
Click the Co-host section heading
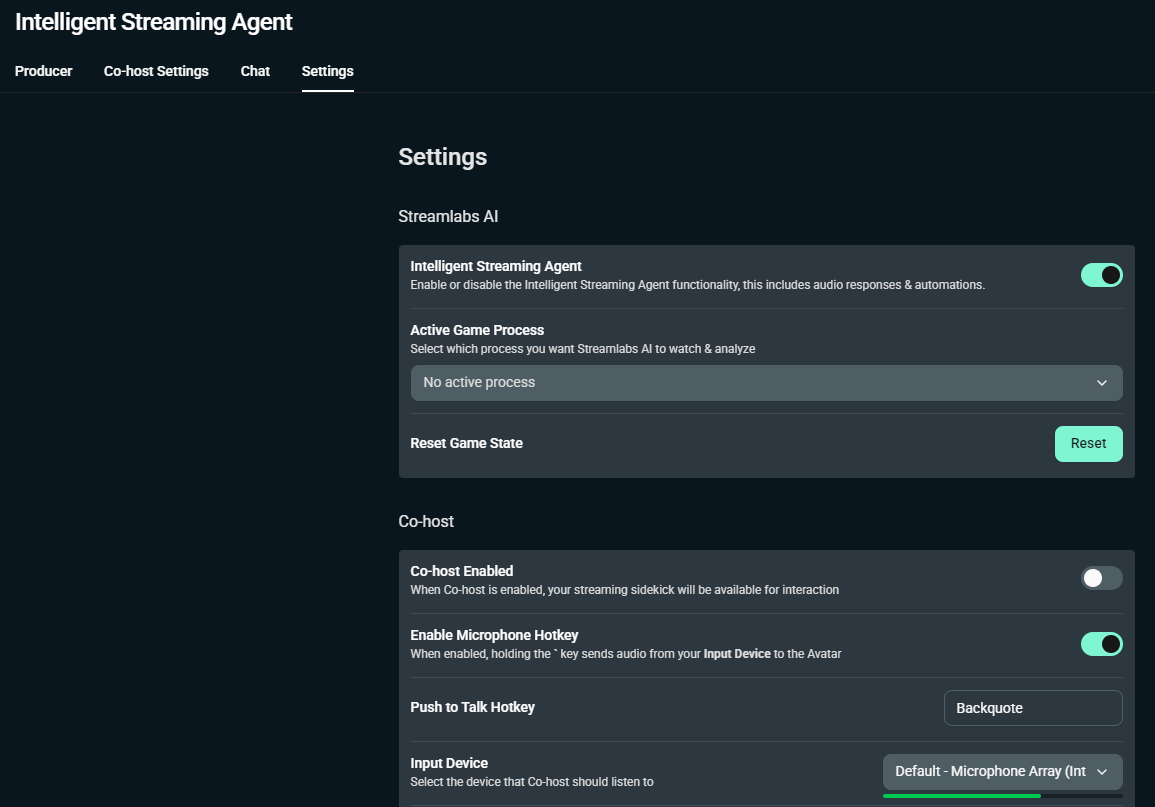pos(426,522)
